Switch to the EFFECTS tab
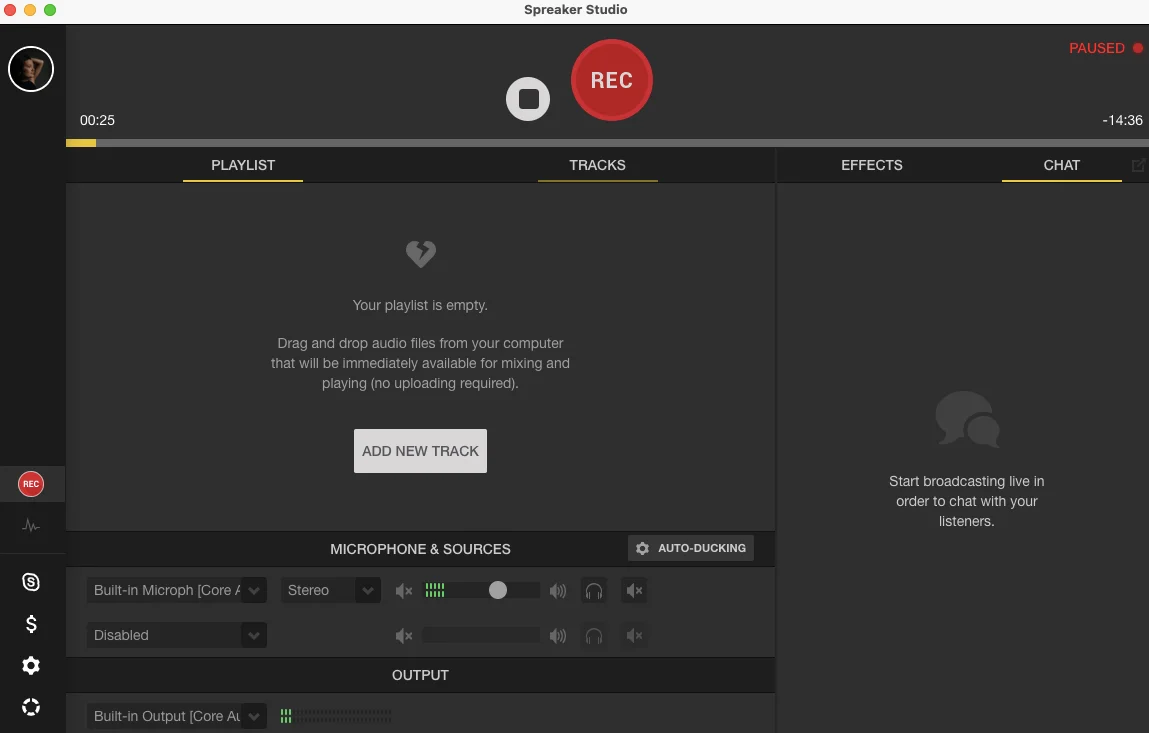1149x733 pixels. point(871,165)
